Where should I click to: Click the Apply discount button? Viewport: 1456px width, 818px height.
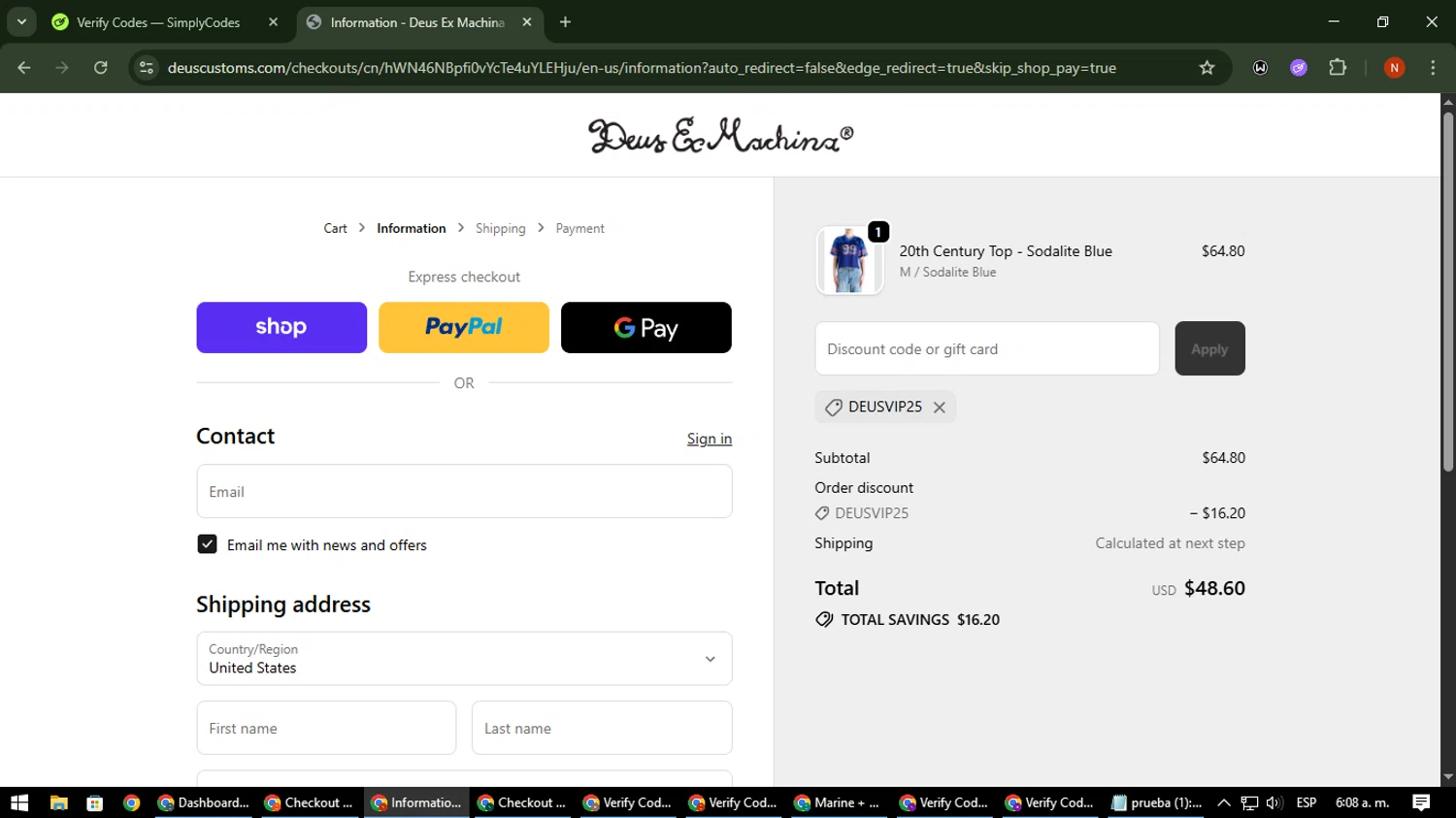(1209, 348)
